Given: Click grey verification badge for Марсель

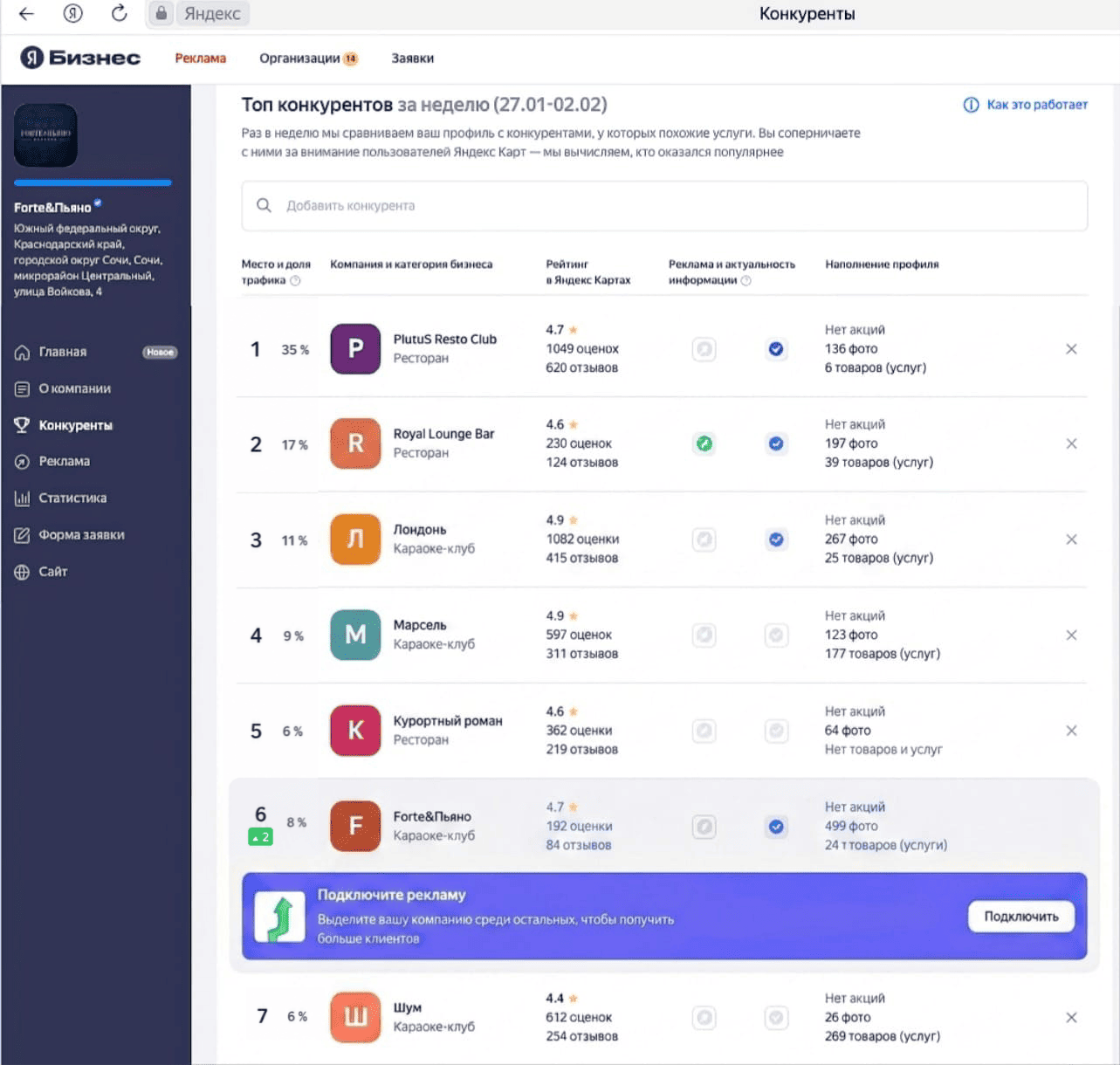Looking at the screenshot, I should [x=776, y=635].
